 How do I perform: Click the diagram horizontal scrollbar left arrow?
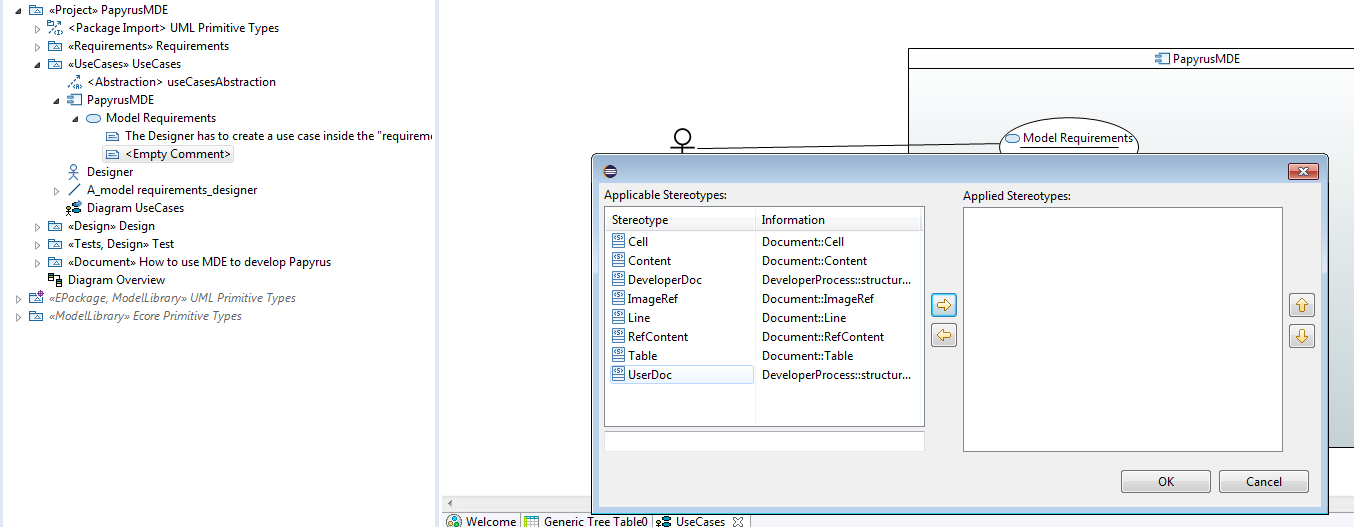(x=448, y=502)
